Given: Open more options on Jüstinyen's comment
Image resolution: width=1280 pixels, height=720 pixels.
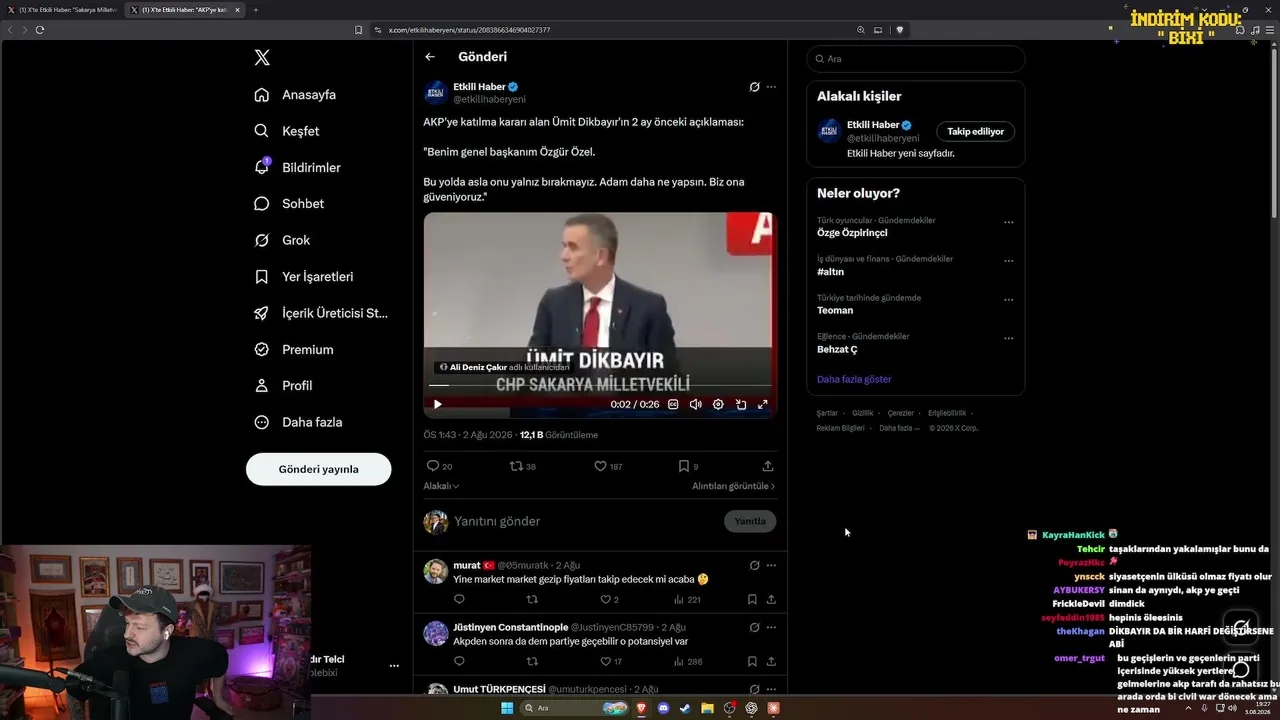Looking at the screenshot, I should coord(771,627).
